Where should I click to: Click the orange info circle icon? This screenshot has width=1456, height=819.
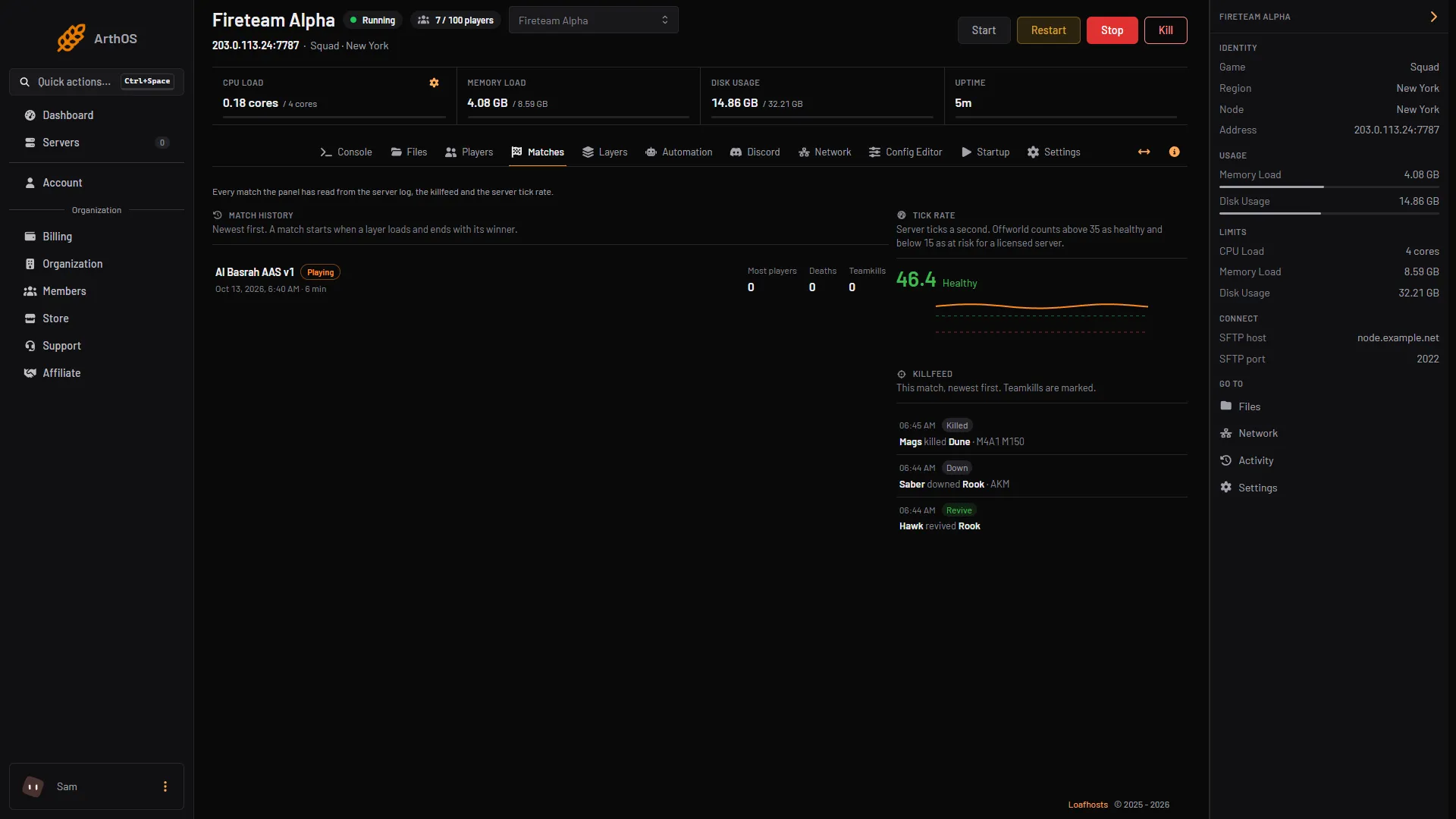coord(1174,152)
